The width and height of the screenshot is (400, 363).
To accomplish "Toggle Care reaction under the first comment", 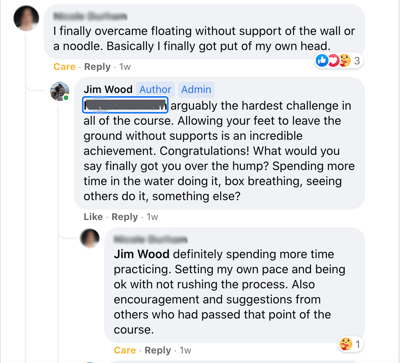I will tap(64, 67).
